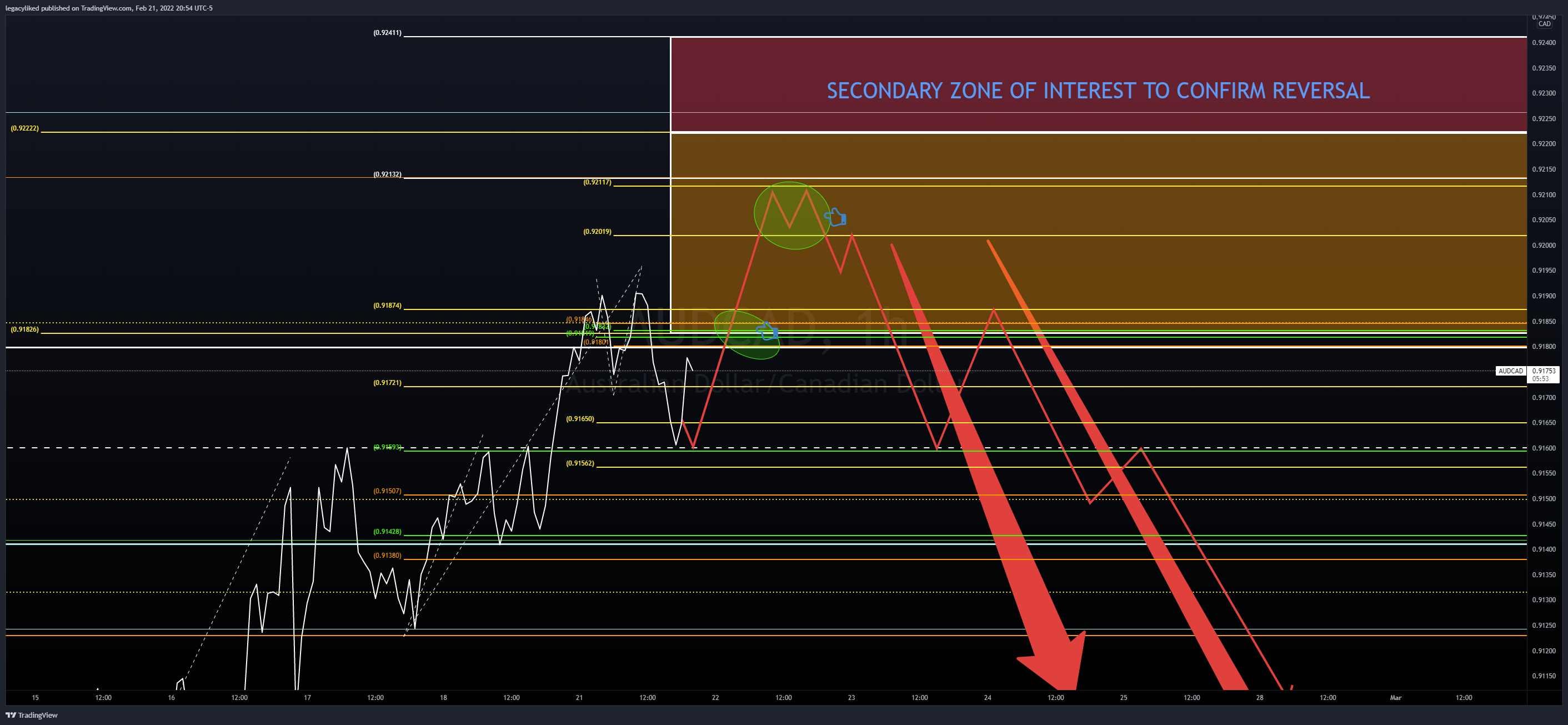Click the 0.91600 tick on the price axis
The height and width of the screenshot is (725, 1568).
coord(1544,448)
